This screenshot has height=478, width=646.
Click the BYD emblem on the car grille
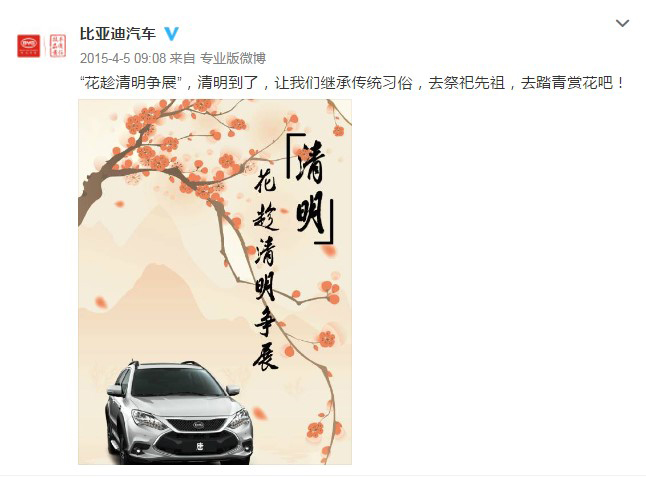click(x=199, y=424)
